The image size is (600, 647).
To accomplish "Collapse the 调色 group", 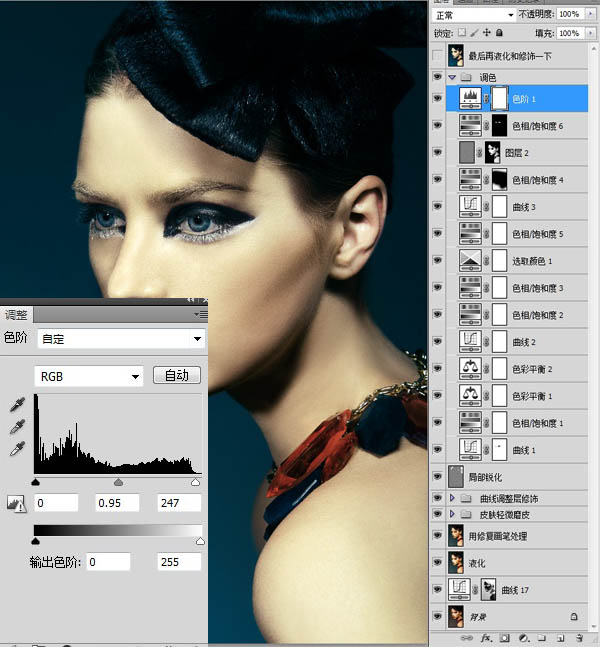I will click(452, 77).
